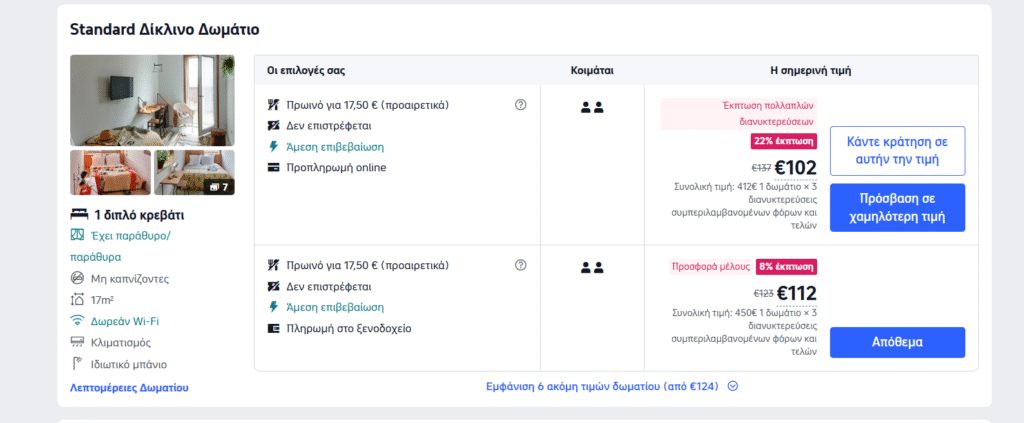This screenshot has width=1024, height=423.
Task: Click the first row two-guest occupancy icon
Action: [592, 107]
